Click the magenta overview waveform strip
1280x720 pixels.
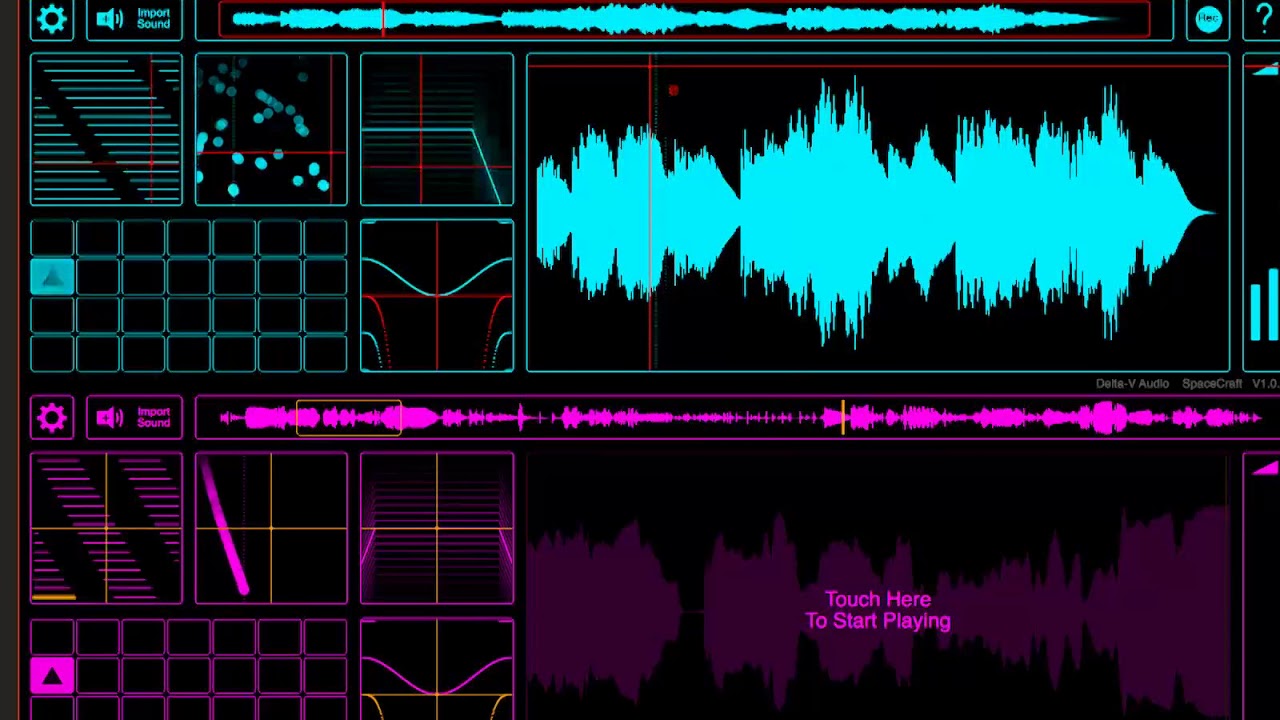737,417
